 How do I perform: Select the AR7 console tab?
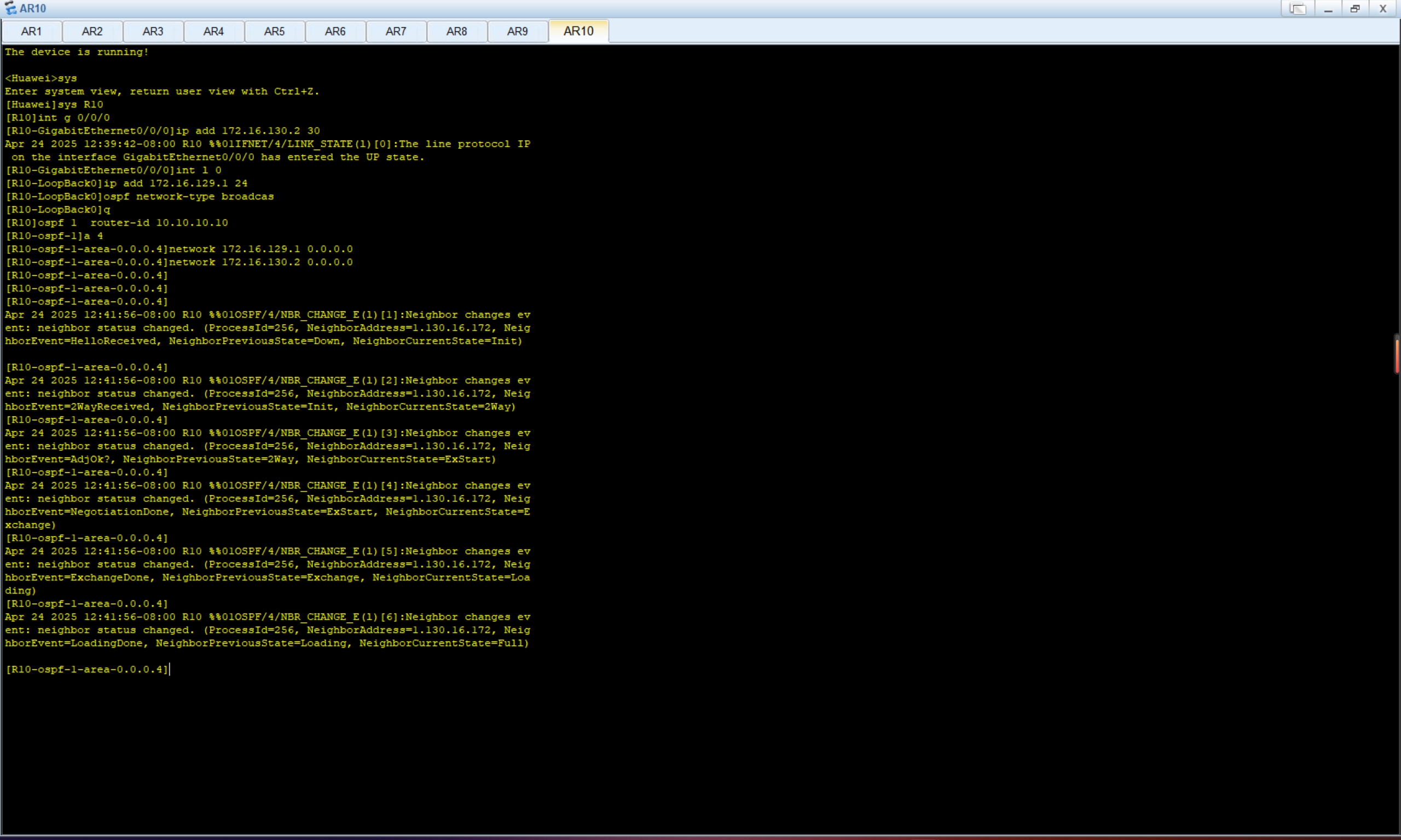[396, 32]
